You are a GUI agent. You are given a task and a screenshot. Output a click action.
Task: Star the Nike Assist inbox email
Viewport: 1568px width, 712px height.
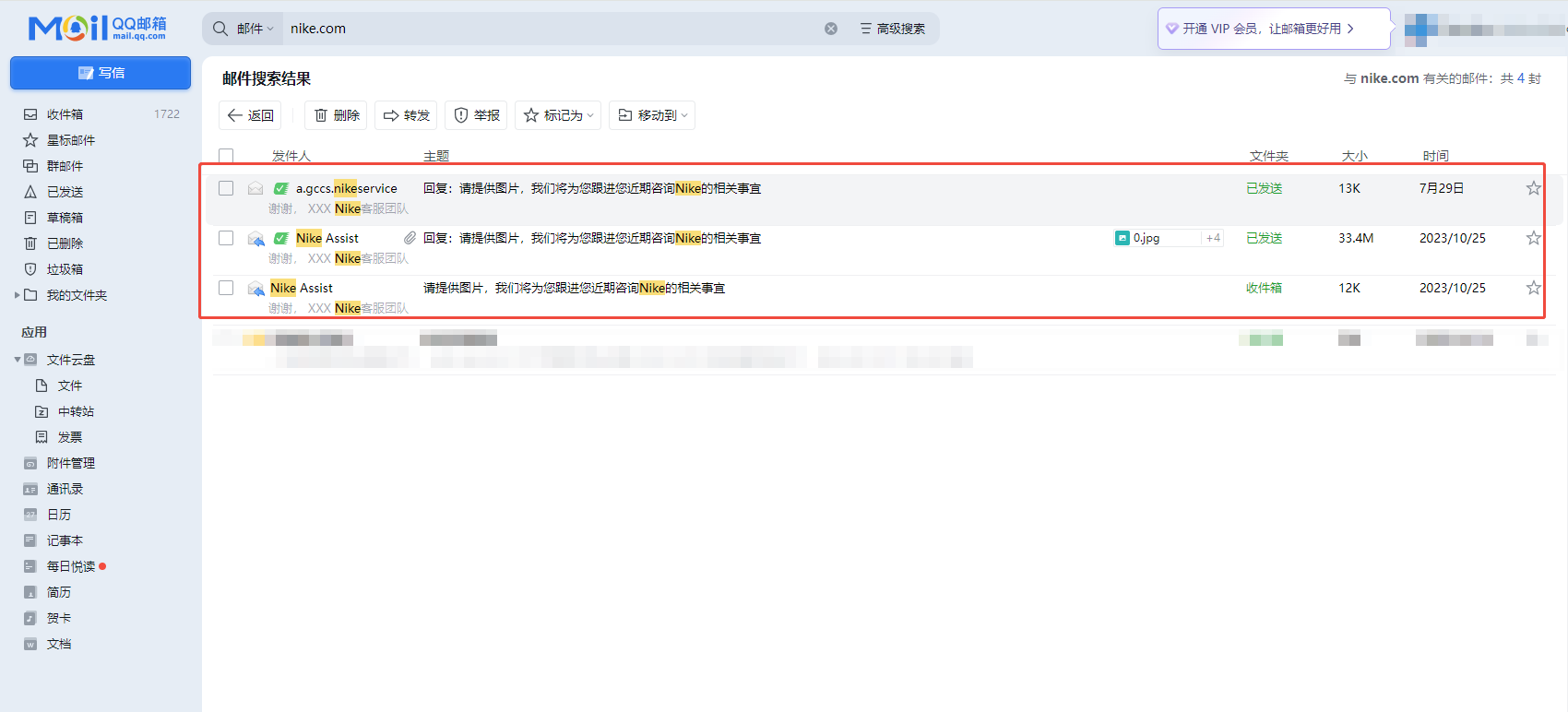pos(1533,288)
